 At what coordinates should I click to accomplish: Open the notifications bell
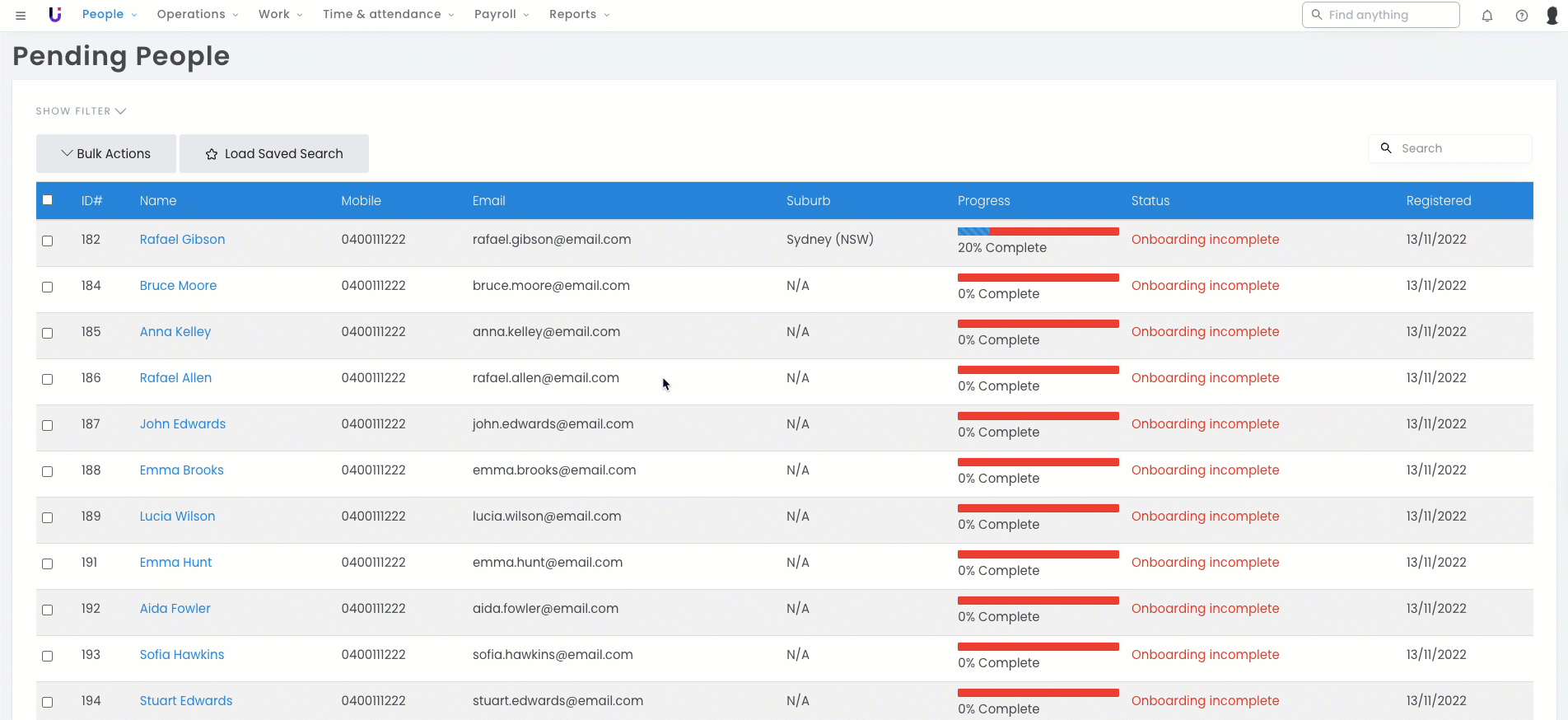point(1487,16)
